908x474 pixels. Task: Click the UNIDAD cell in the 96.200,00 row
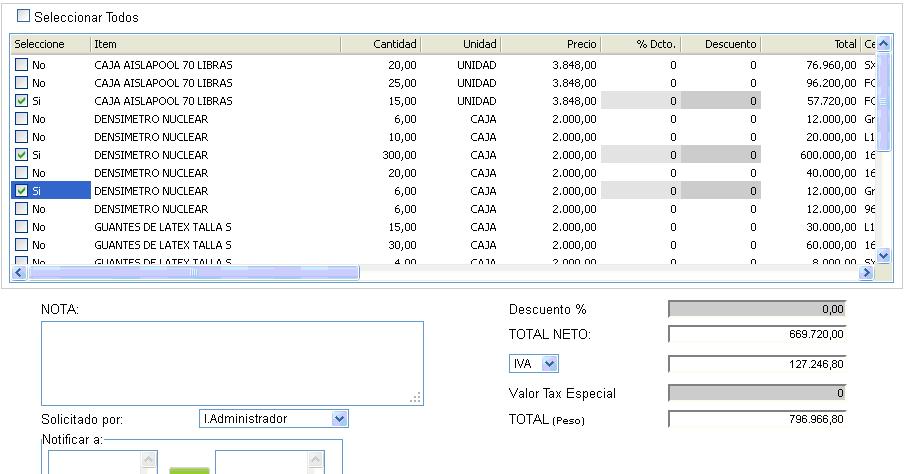pyautogui.click(x=477, y=83)
